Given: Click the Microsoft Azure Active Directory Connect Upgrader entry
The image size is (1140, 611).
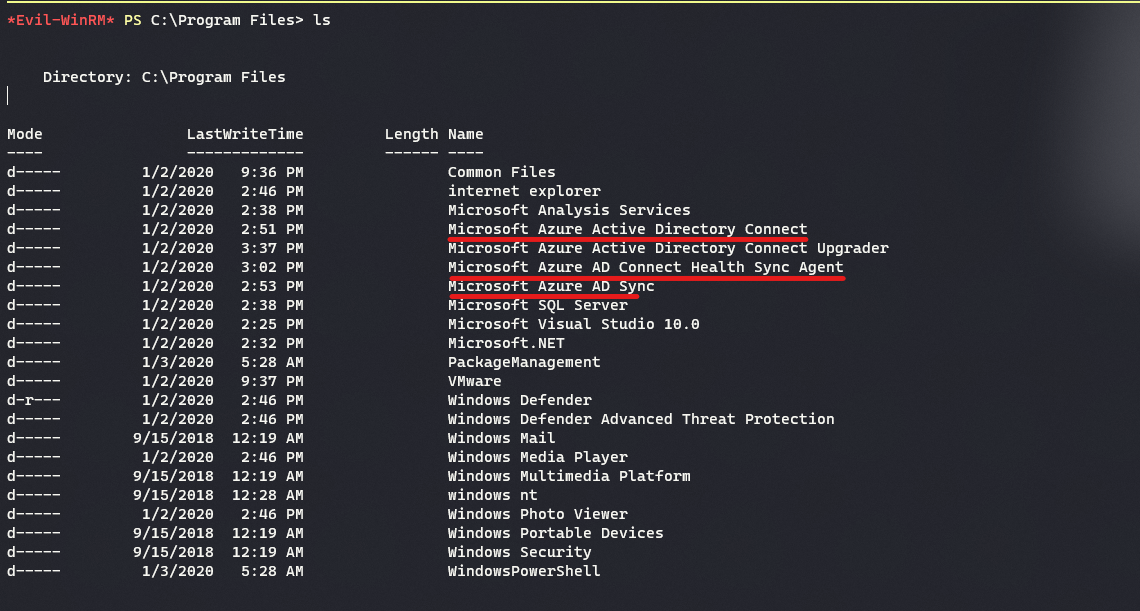Looking at the screenshot, I should [x=668, y=248].
